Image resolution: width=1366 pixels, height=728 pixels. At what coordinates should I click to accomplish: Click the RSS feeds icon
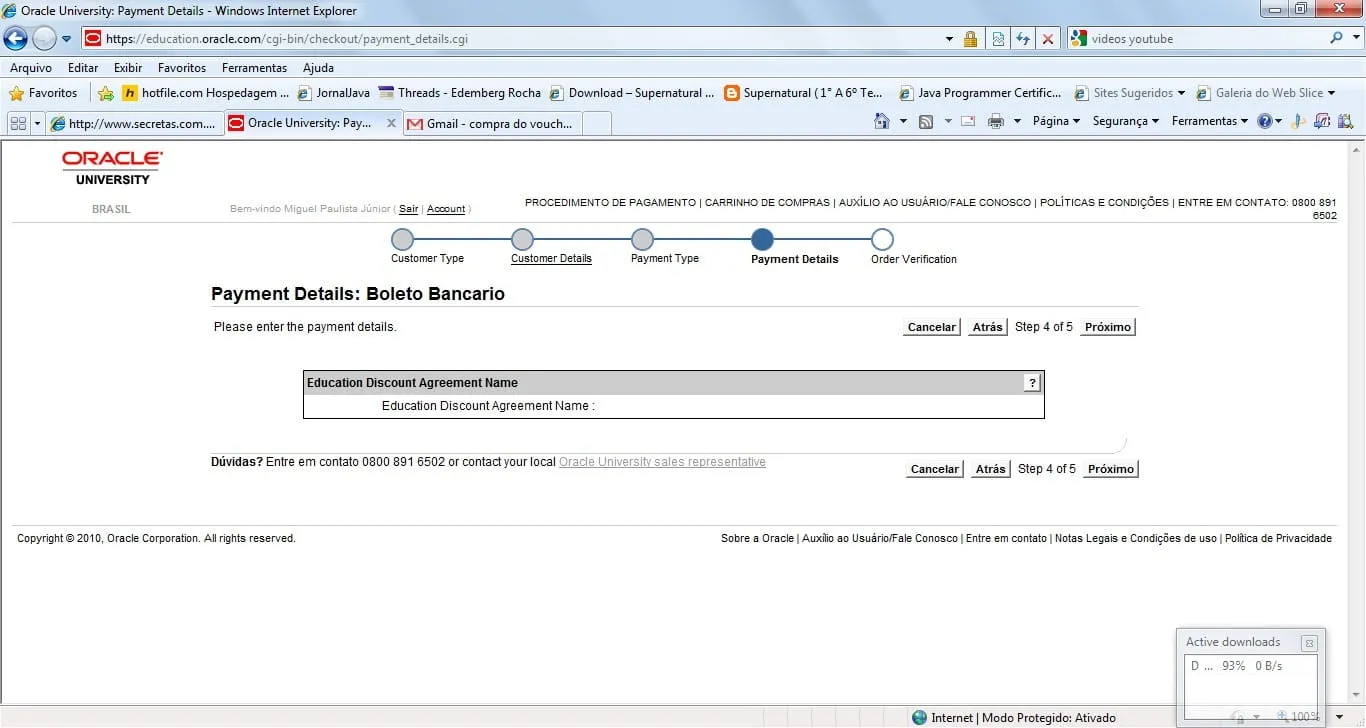point(926,121)
